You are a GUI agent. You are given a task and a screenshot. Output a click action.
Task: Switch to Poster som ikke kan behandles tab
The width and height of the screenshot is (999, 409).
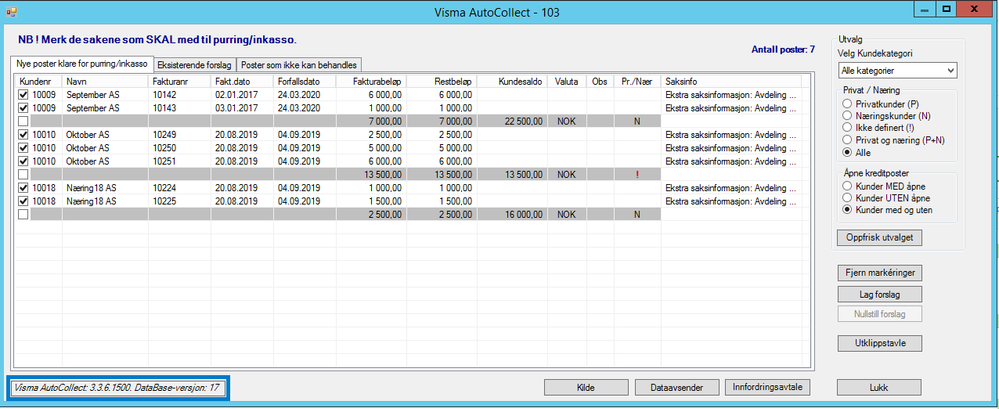[299, 64]
